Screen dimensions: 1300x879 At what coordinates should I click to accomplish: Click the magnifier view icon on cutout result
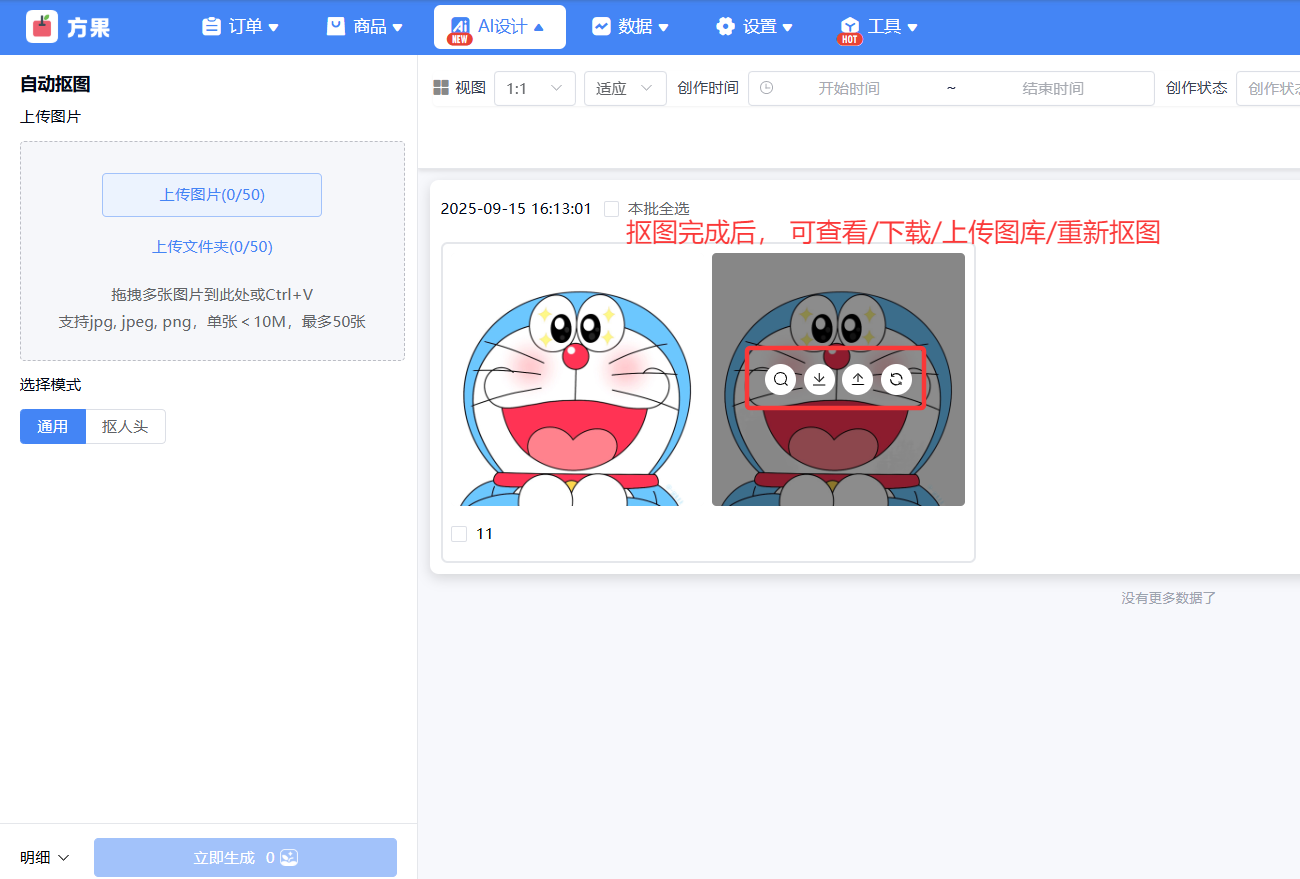[780, 379]
